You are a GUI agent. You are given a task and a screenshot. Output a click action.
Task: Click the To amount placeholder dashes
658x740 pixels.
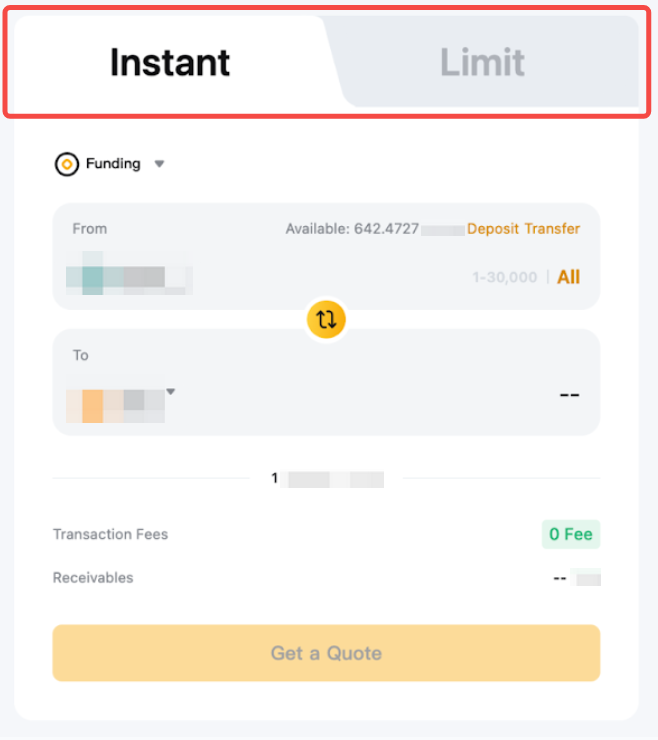(569, 395)
